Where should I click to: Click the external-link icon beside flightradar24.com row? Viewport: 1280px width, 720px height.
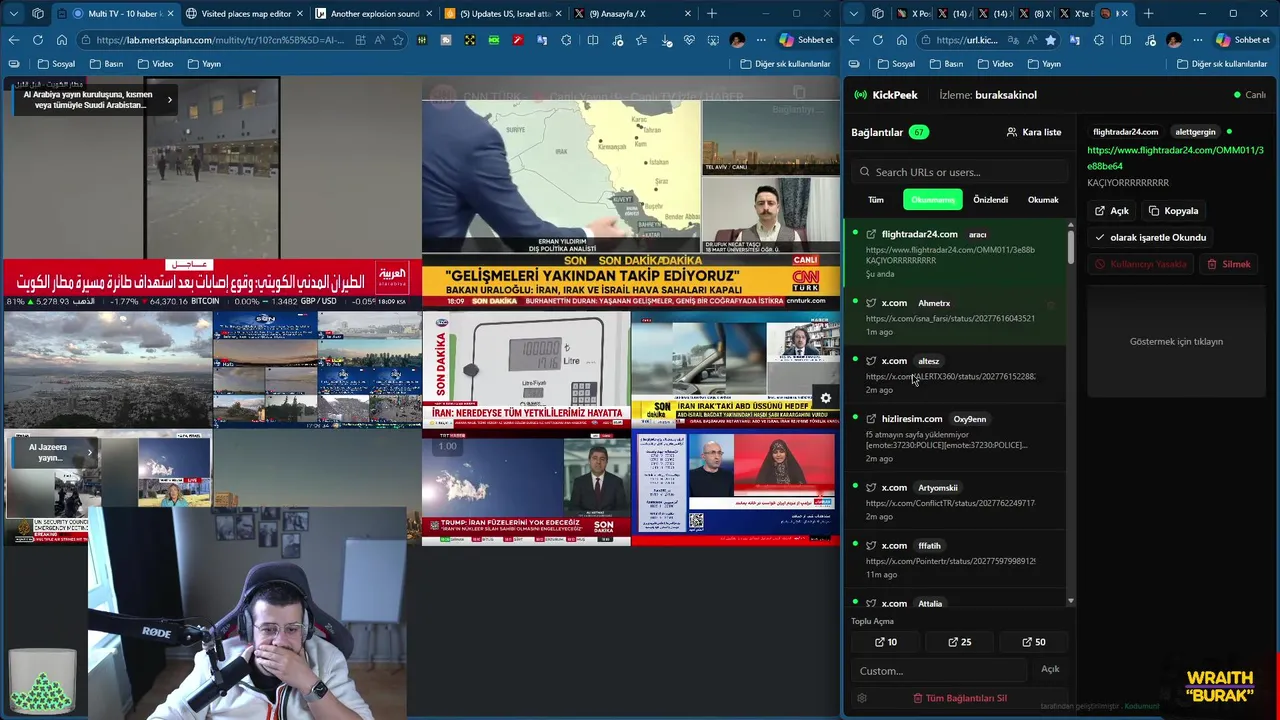point(871,234)
